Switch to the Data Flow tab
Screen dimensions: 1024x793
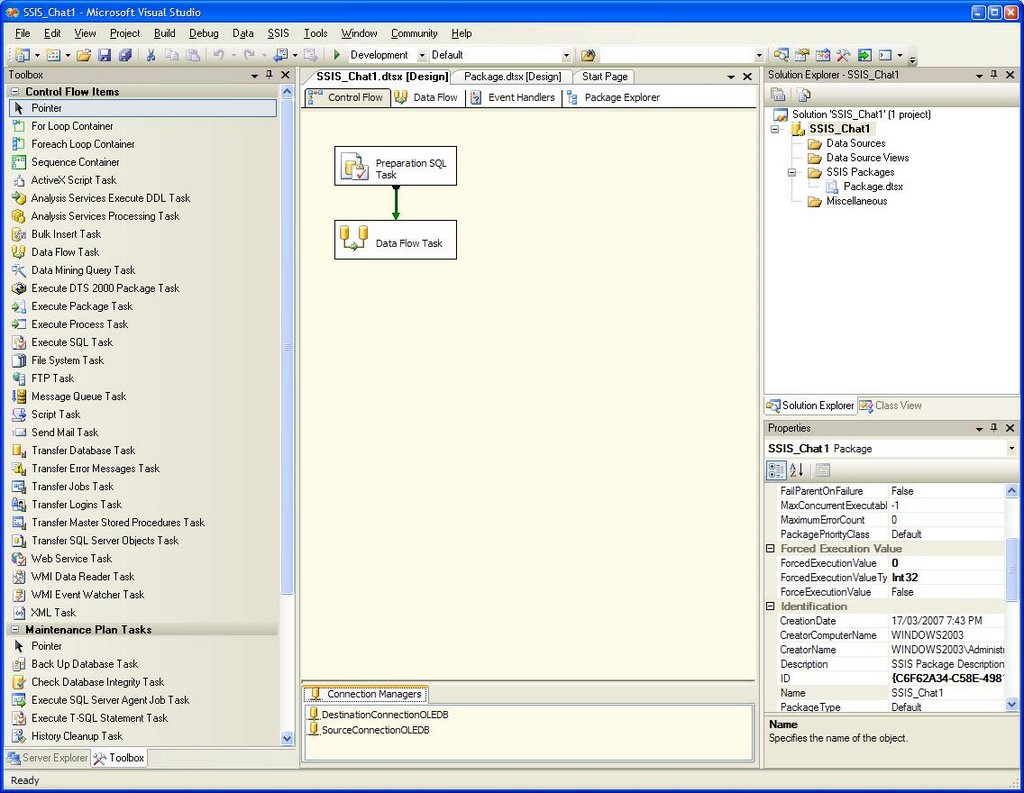[x=426, y=97]
